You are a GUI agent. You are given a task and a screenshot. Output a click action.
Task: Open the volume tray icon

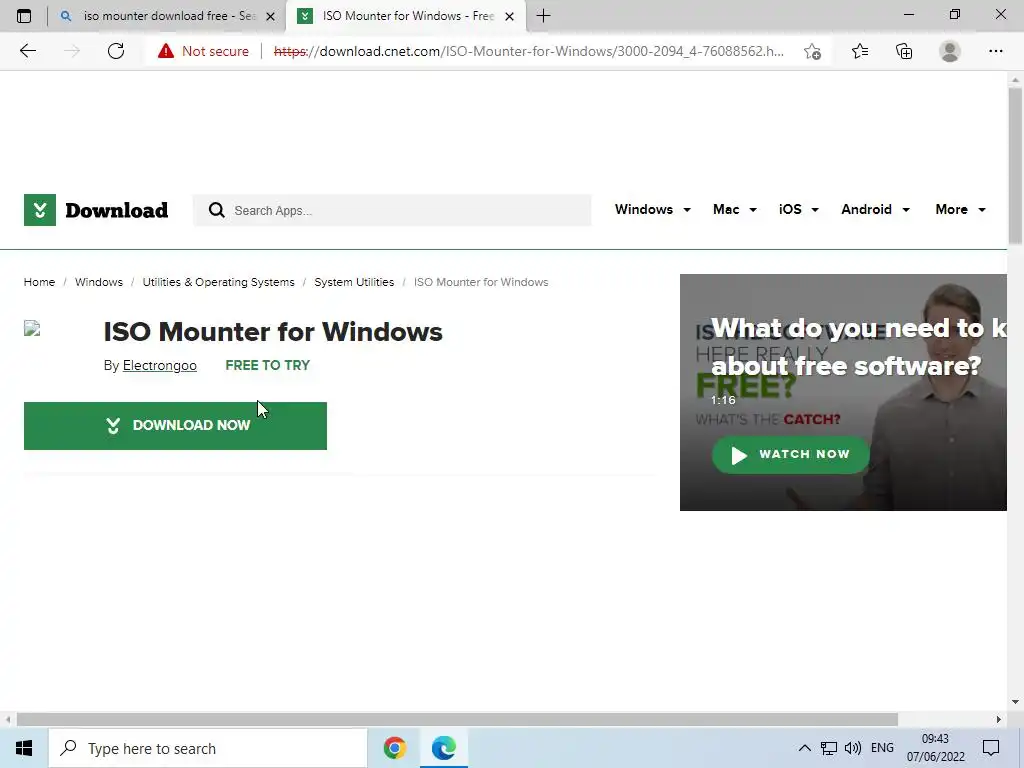point(852,748)
